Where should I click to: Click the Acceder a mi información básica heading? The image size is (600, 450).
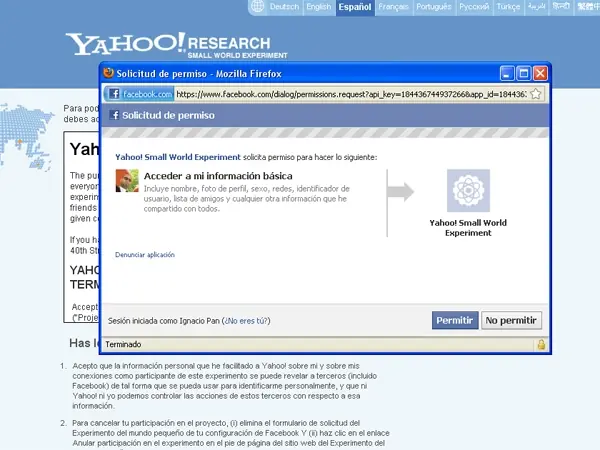point(218,176)
